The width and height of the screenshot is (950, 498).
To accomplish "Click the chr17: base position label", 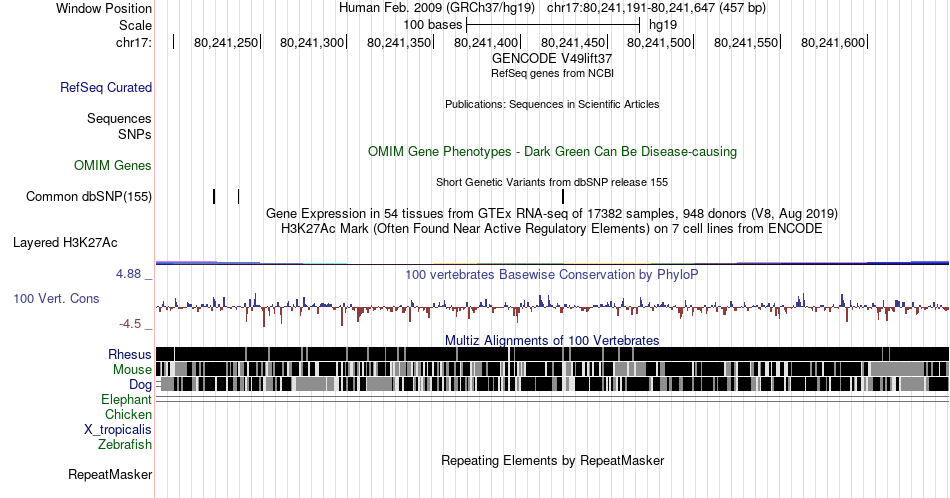I will click(134, 42).
